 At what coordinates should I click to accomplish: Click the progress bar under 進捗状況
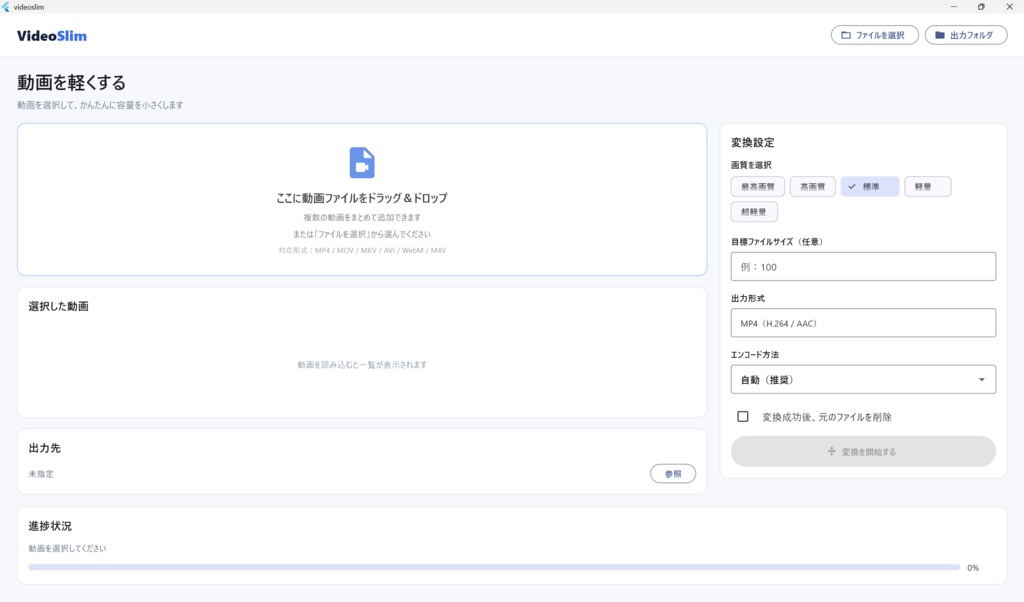(494, 567)
